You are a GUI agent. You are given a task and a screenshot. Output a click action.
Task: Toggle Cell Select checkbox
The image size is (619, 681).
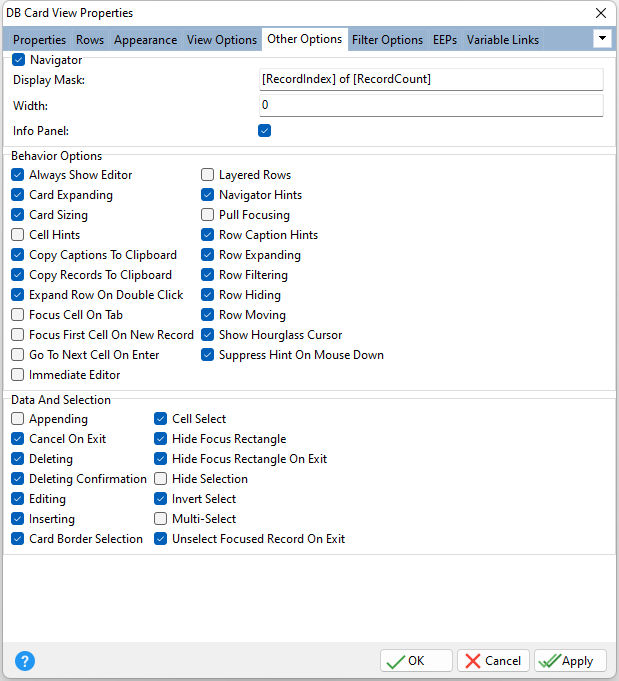161,419
